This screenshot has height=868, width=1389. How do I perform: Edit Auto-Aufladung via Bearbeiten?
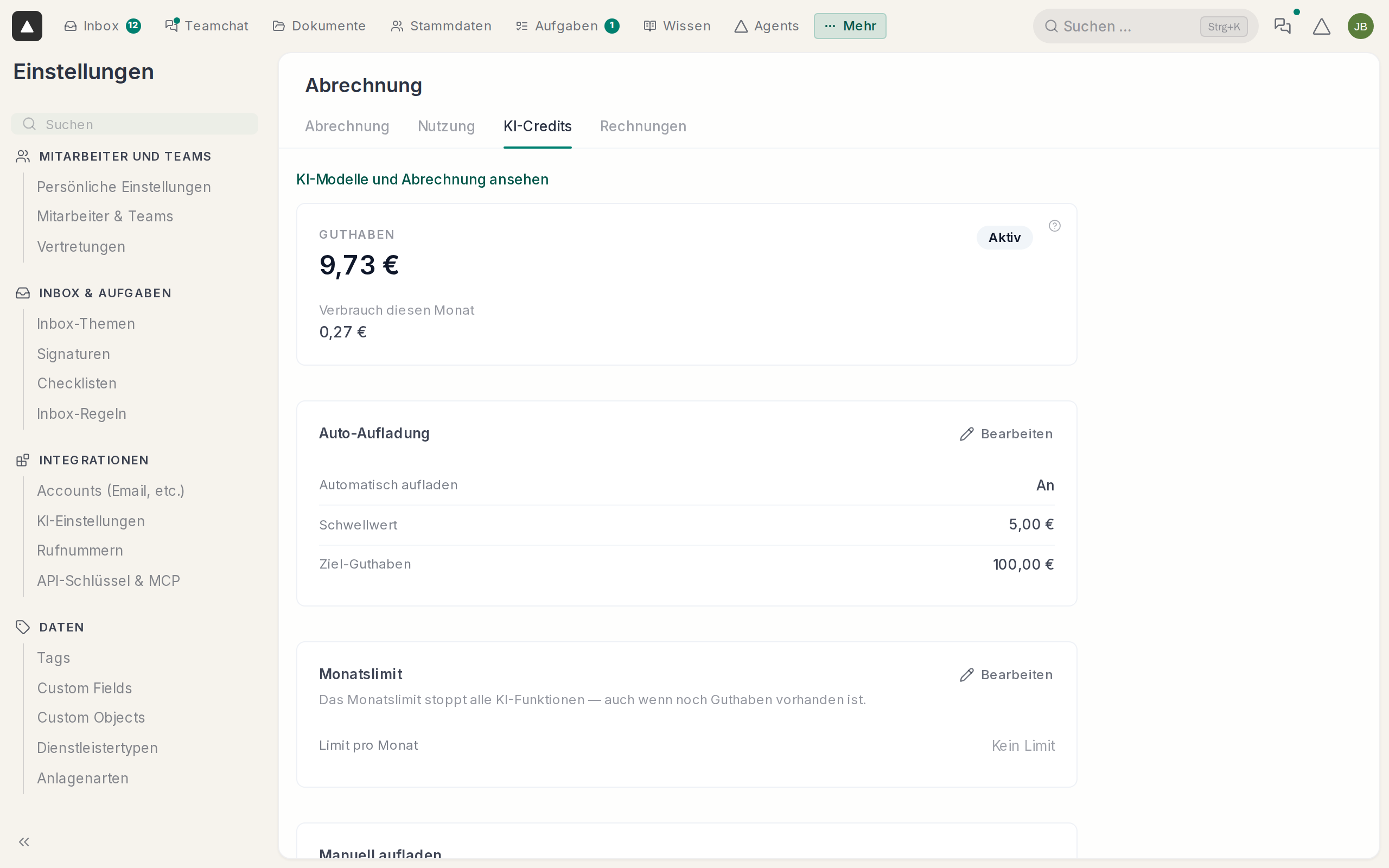coord(1006,434)
